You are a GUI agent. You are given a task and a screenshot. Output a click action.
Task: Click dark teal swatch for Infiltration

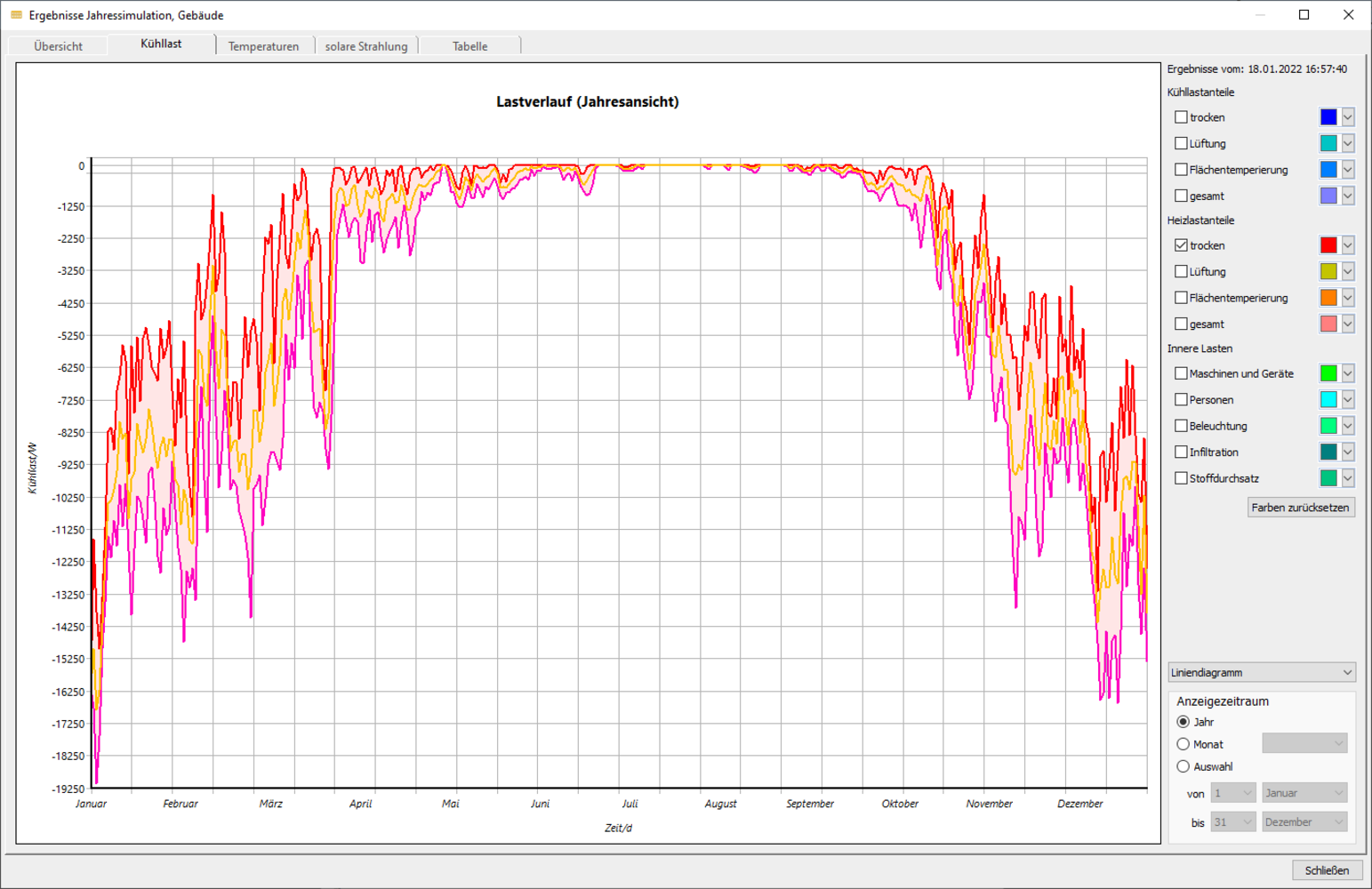tap(1328, 452)
